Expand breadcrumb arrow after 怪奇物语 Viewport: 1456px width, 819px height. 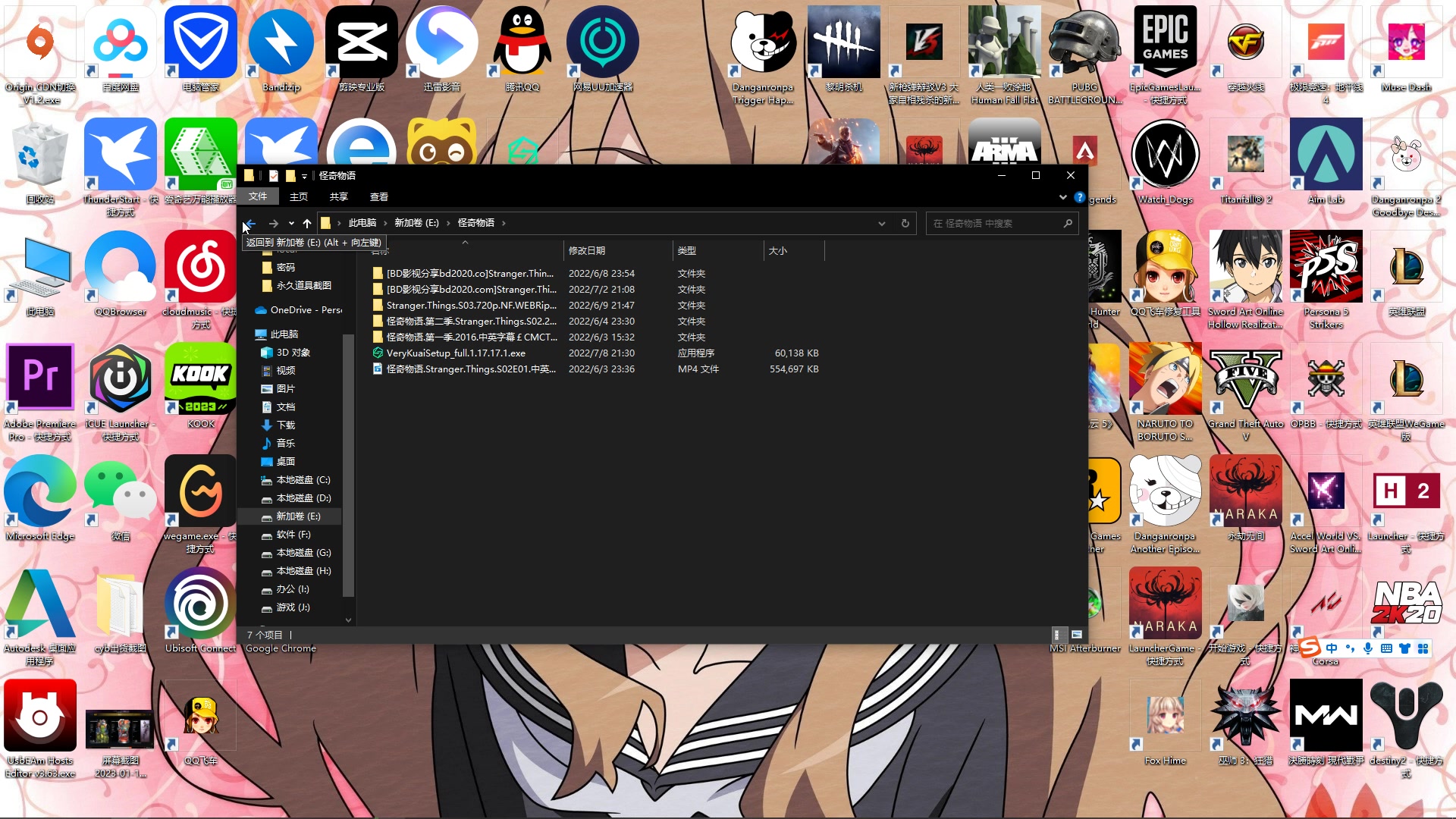click(504, 223)
